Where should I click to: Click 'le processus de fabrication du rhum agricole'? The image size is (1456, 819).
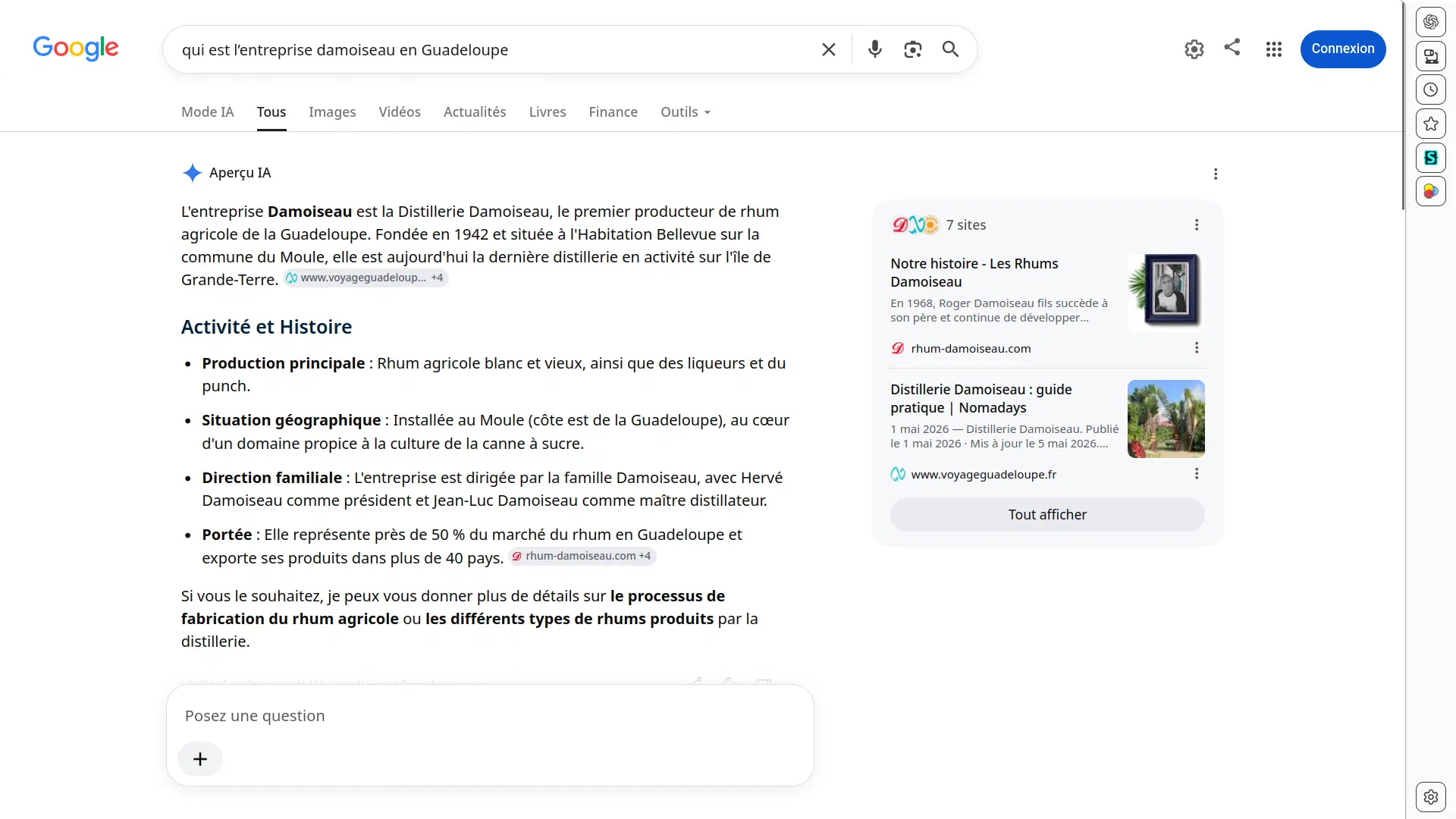point(453,607)
